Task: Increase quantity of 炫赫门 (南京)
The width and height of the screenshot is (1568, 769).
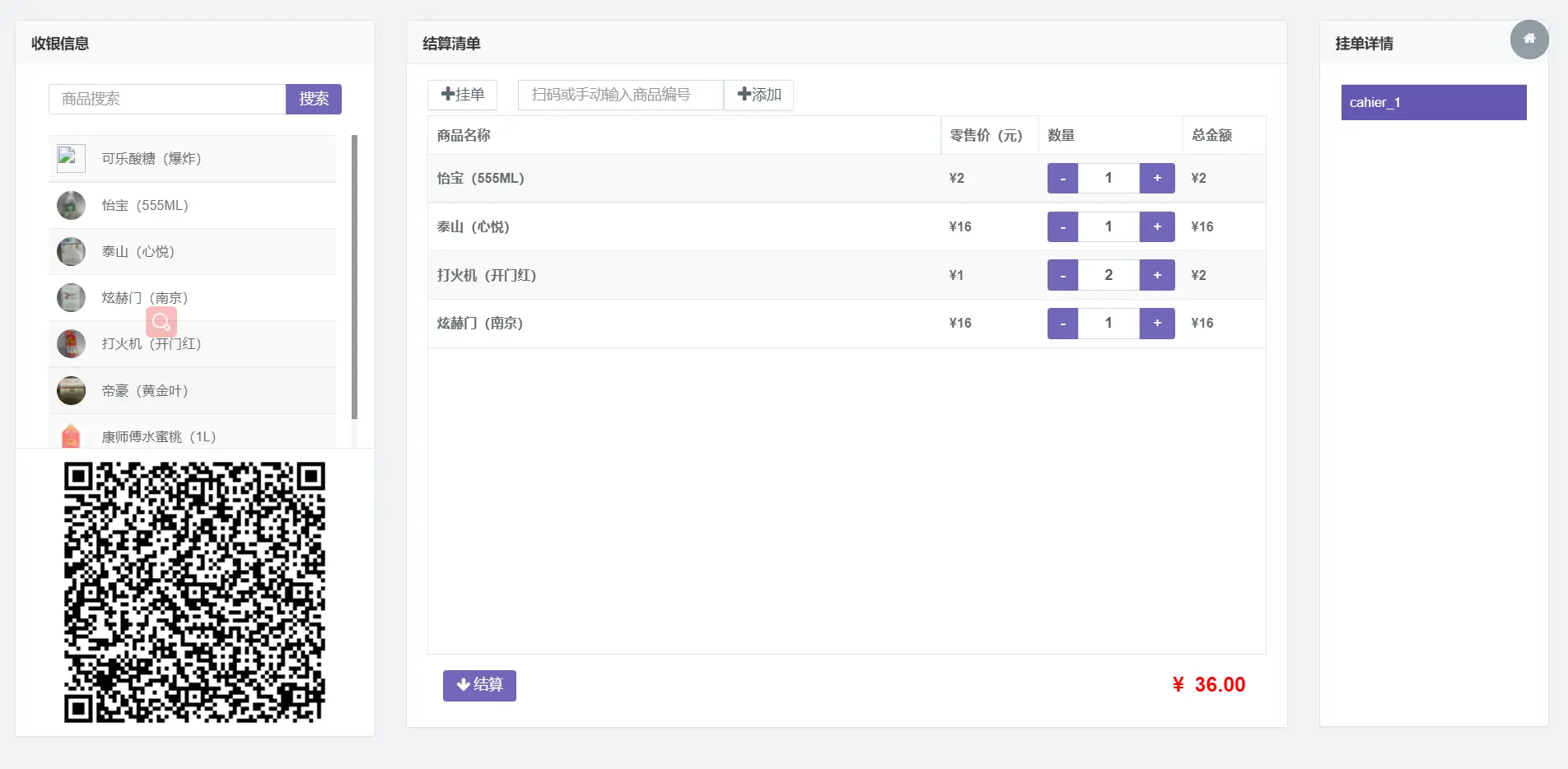Action: [x=1157, y=323]
